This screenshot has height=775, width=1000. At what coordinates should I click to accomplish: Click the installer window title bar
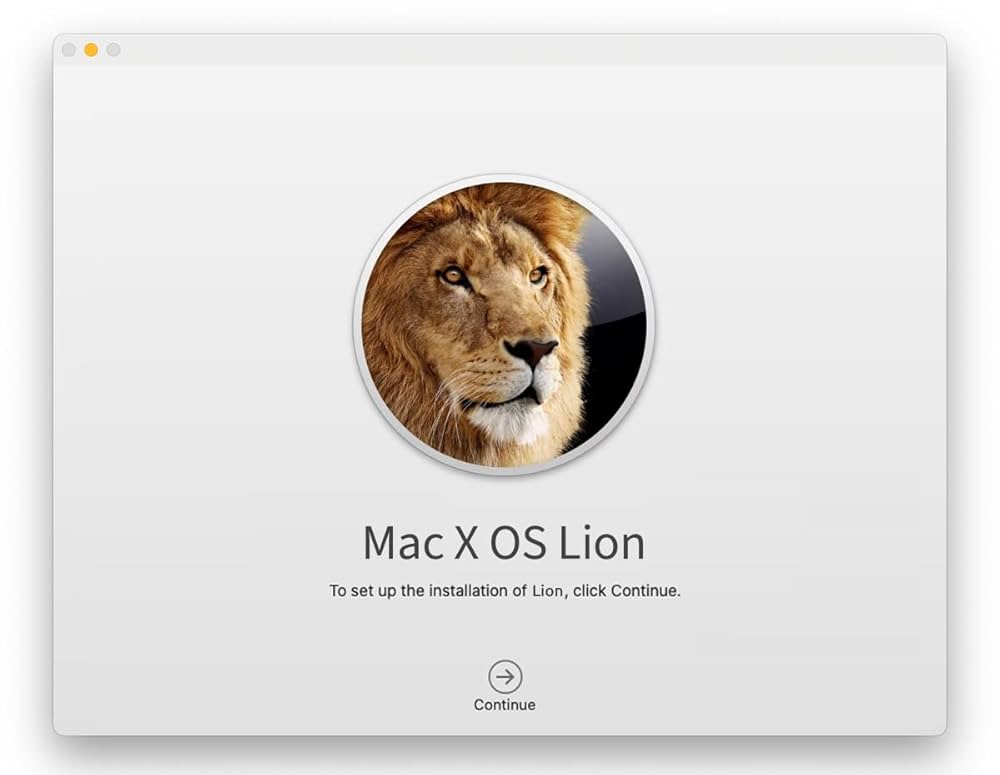click(x=500, y=47)
